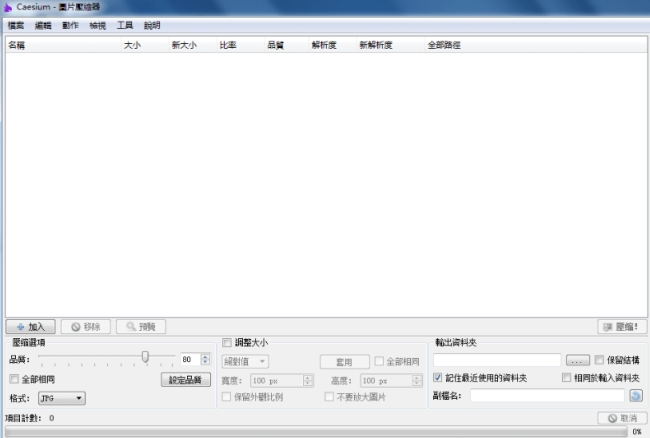Open the 檢視 menu
The width and height of the screenshot is (650, 438).
pyautogui.click(x=97, y=26)
